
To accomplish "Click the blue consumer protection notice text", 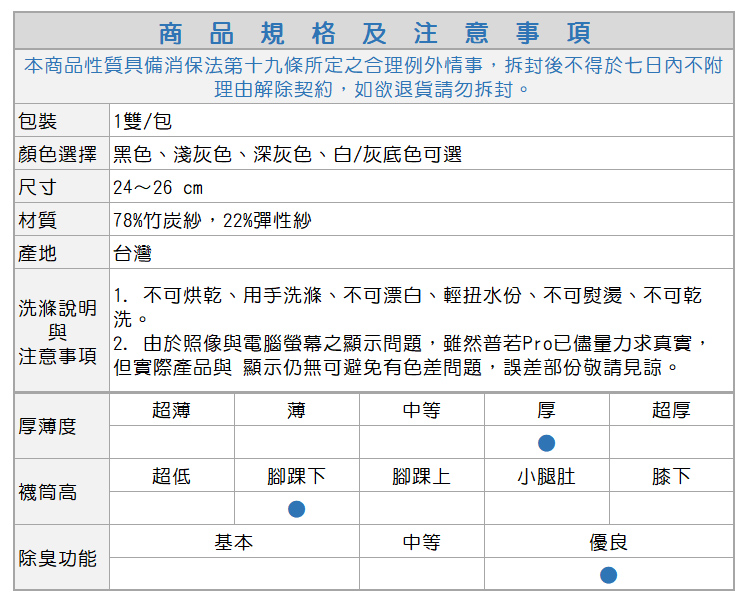I will [x=375, y=78].
